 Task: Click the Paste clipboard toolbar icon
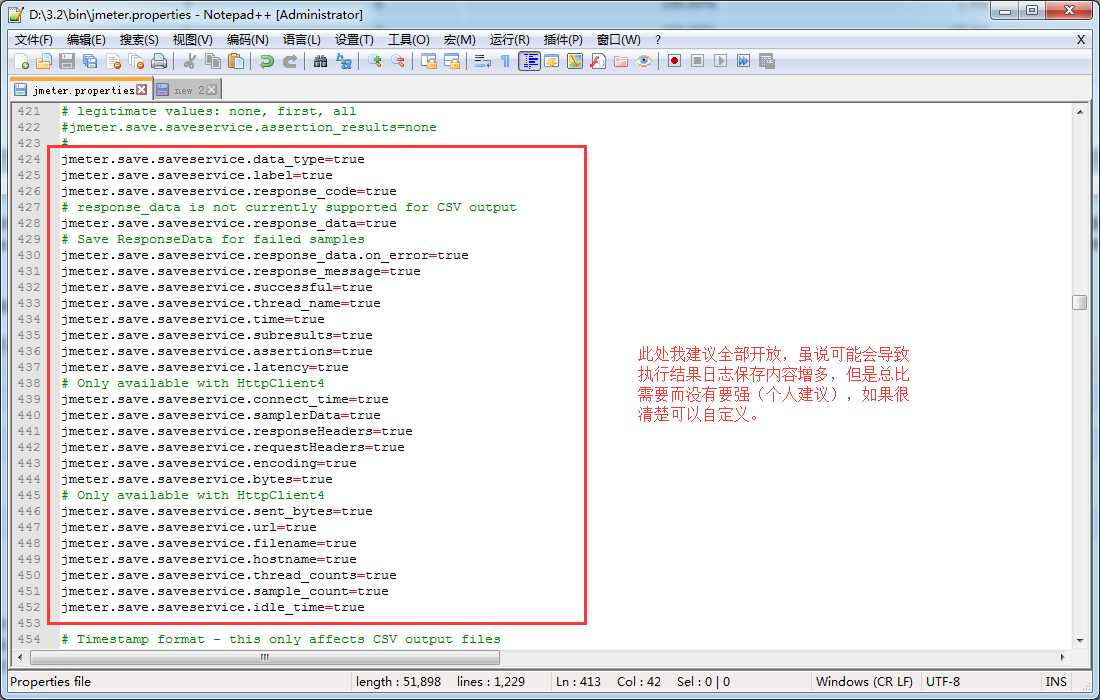(237, 62)
